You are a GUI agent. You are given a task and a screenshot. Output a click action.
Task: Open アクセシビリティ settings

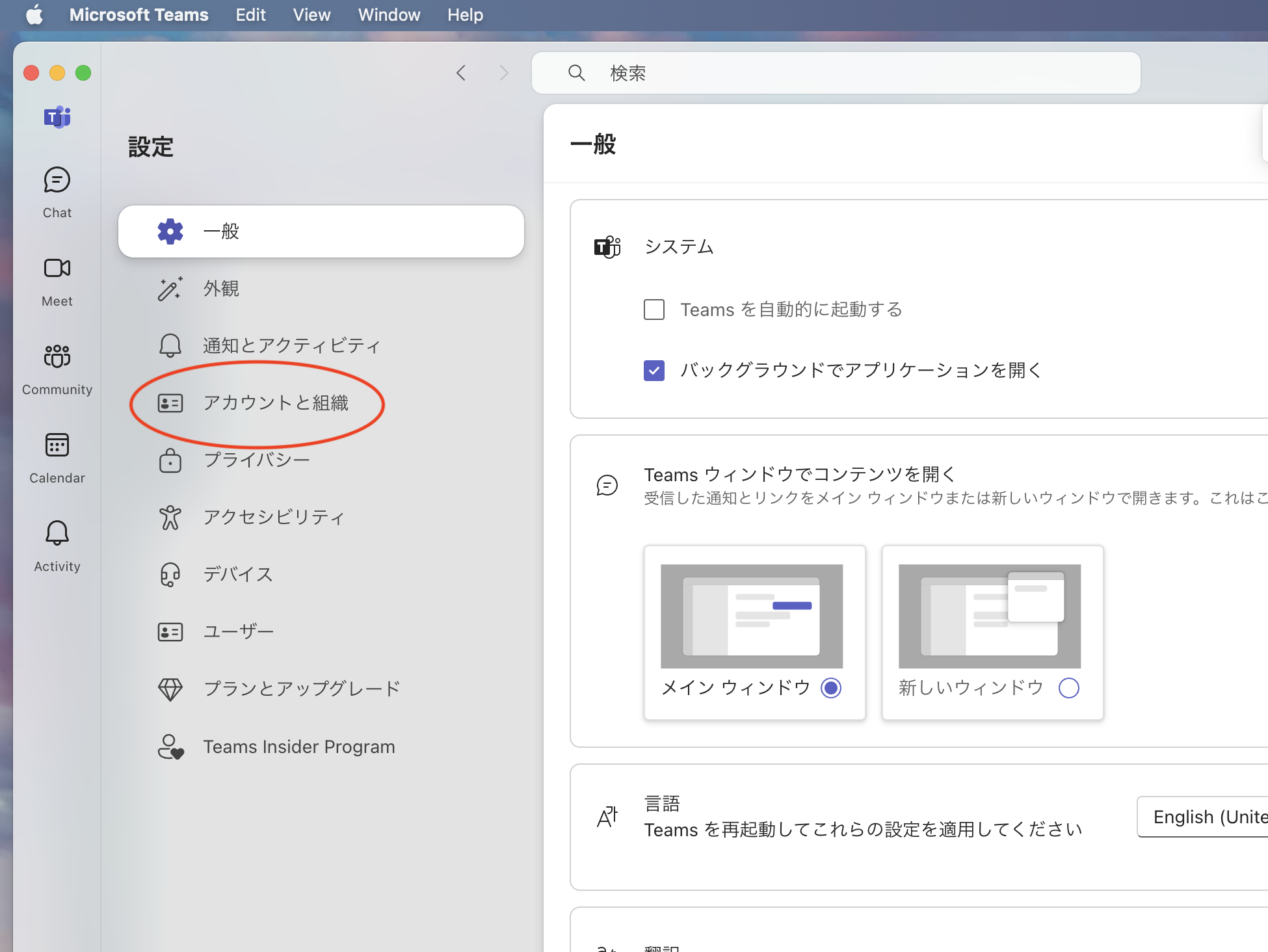(x=321, y=518)
